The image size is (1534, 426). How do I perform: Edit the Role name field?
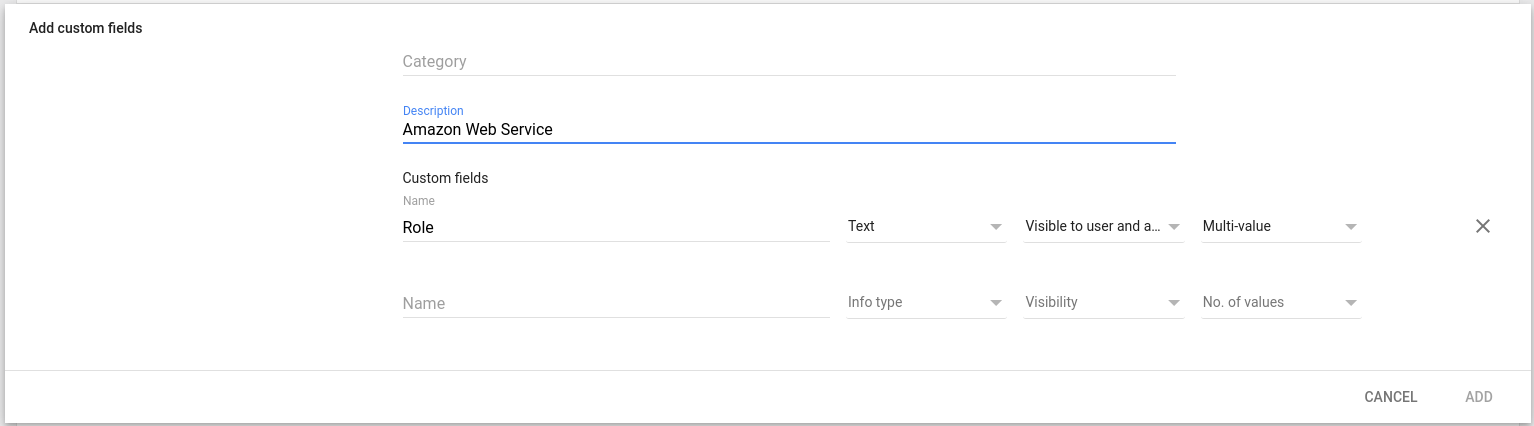coord(615,227)
